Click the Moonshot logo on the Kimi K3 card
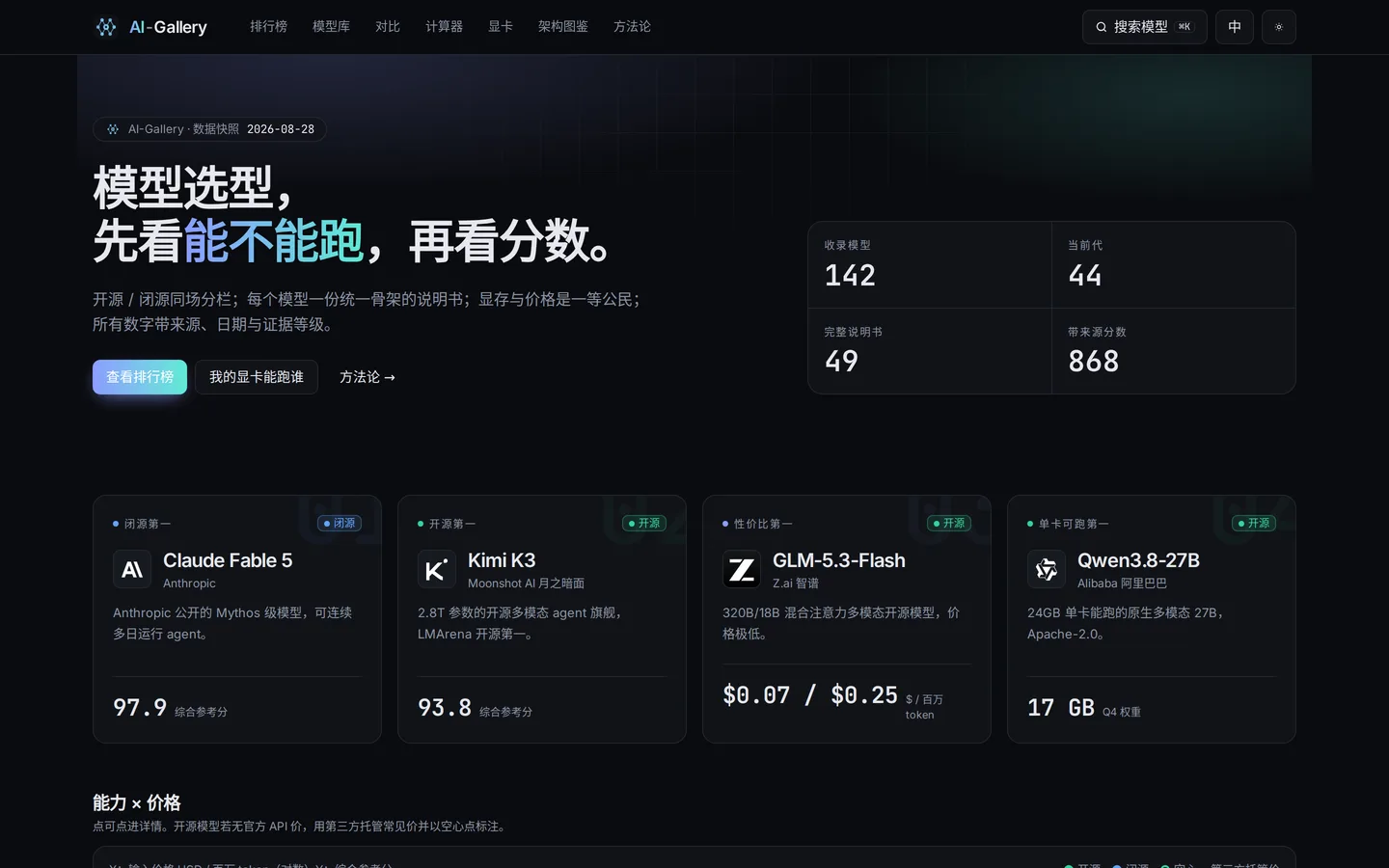The image size is (1389, 868). pyautogui.click(x=437, y=570)
